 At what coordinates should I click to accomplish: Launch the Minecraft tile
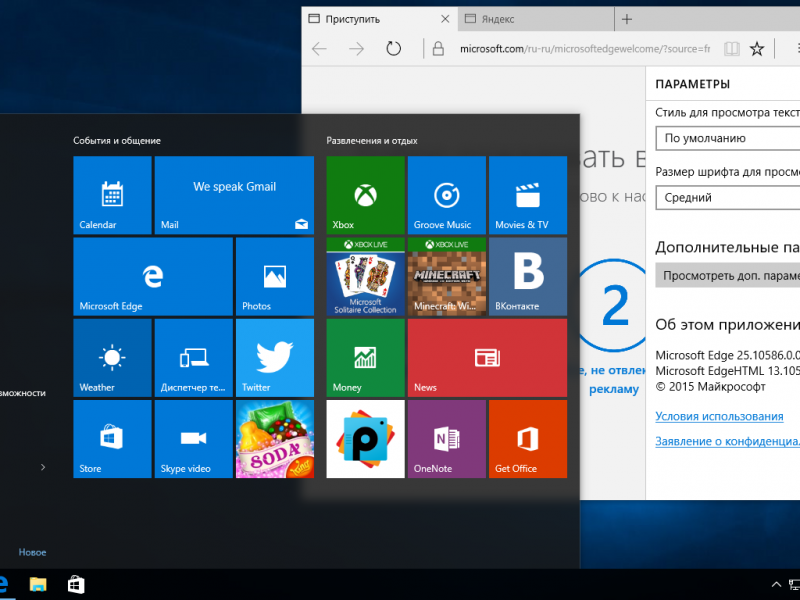pyautogui.click(x=446, y=277)
